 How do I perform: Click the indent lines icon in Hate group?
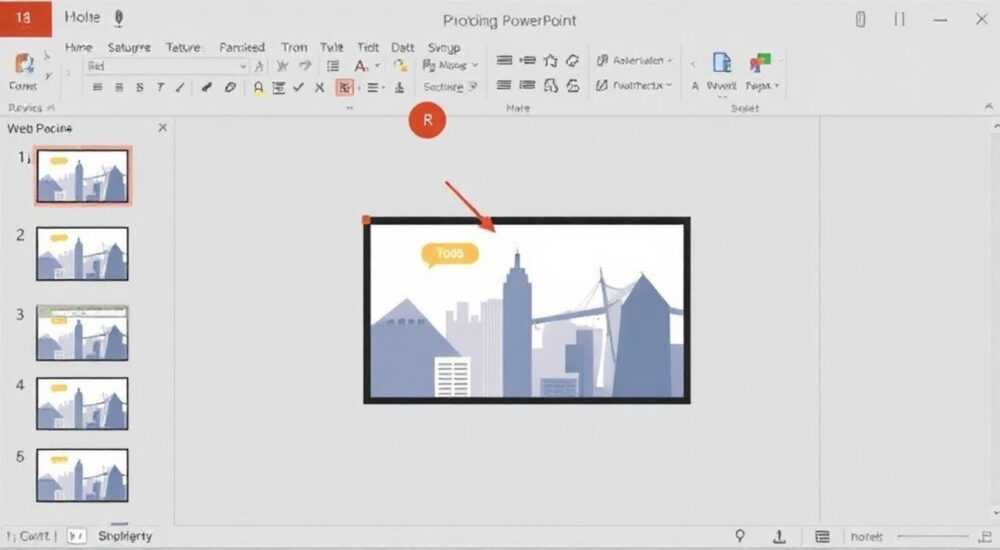pos(527,60)
